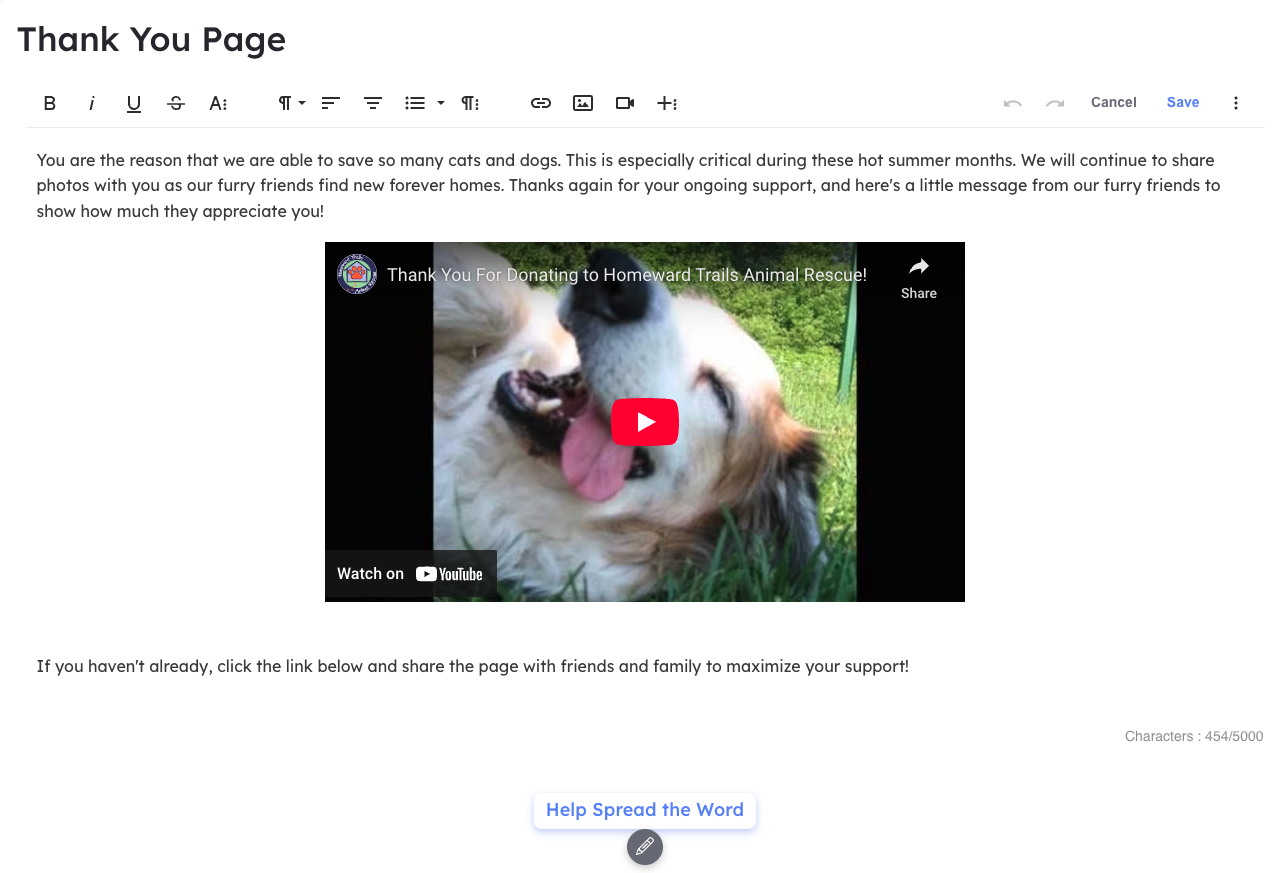Open paragraph format dropdown
The image size is (1275, 873).
coord(291,103)
